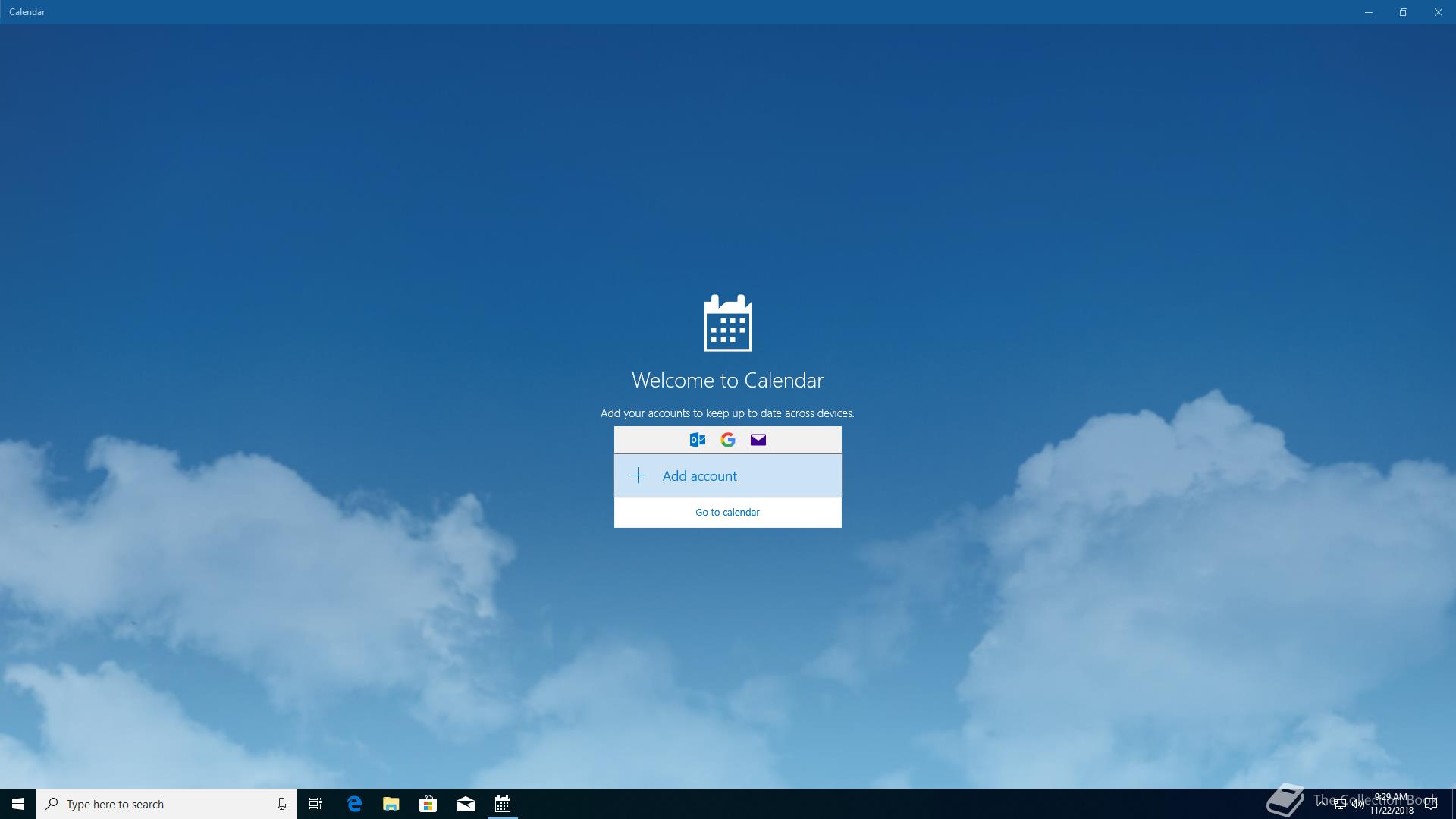Open Task View from the taskbar

click(315, 804)
